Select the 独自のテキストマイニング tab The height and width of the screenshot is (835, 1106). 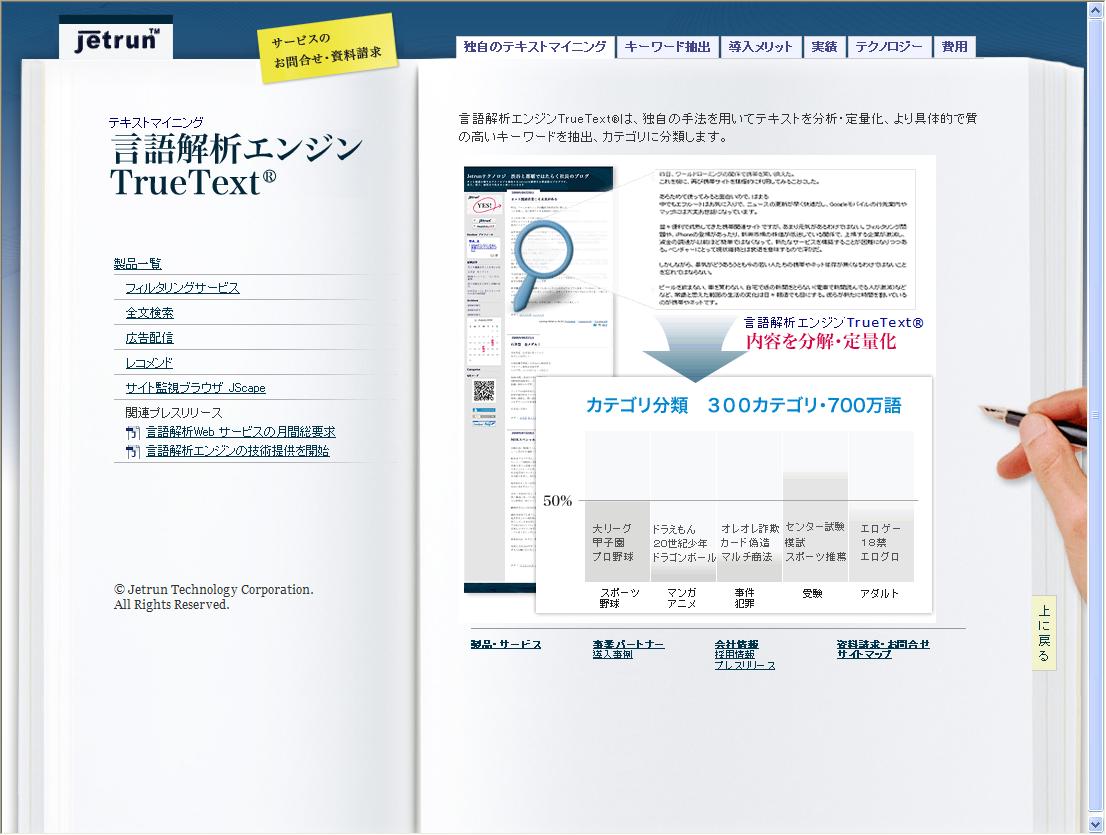(x=535, y=47)
